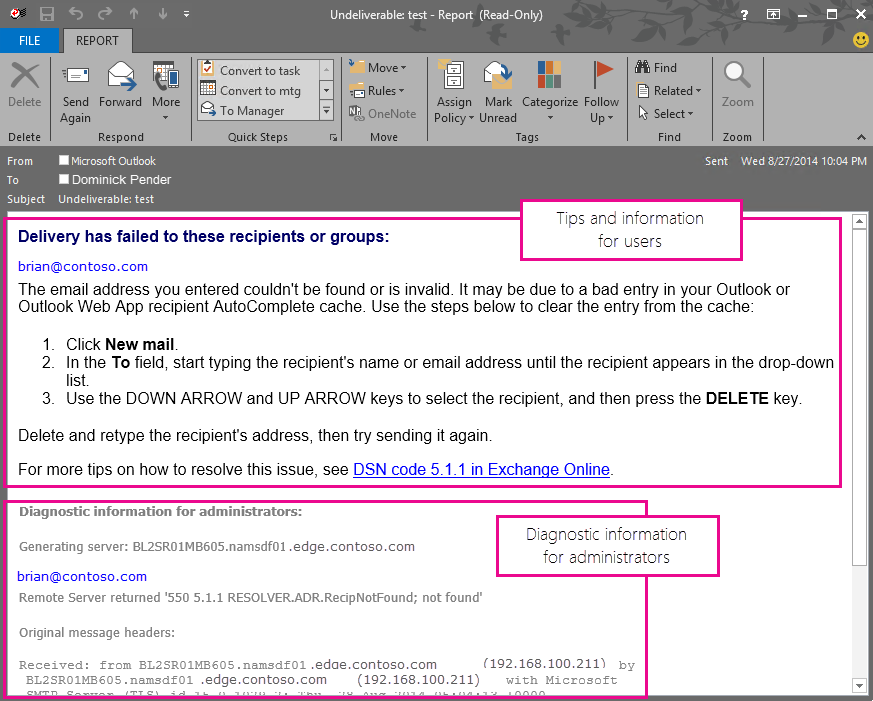The width and height of the screenshot is (873, 701).
Task: Toggle the presence box beside Dominick Pender
Action: point(63,179)
